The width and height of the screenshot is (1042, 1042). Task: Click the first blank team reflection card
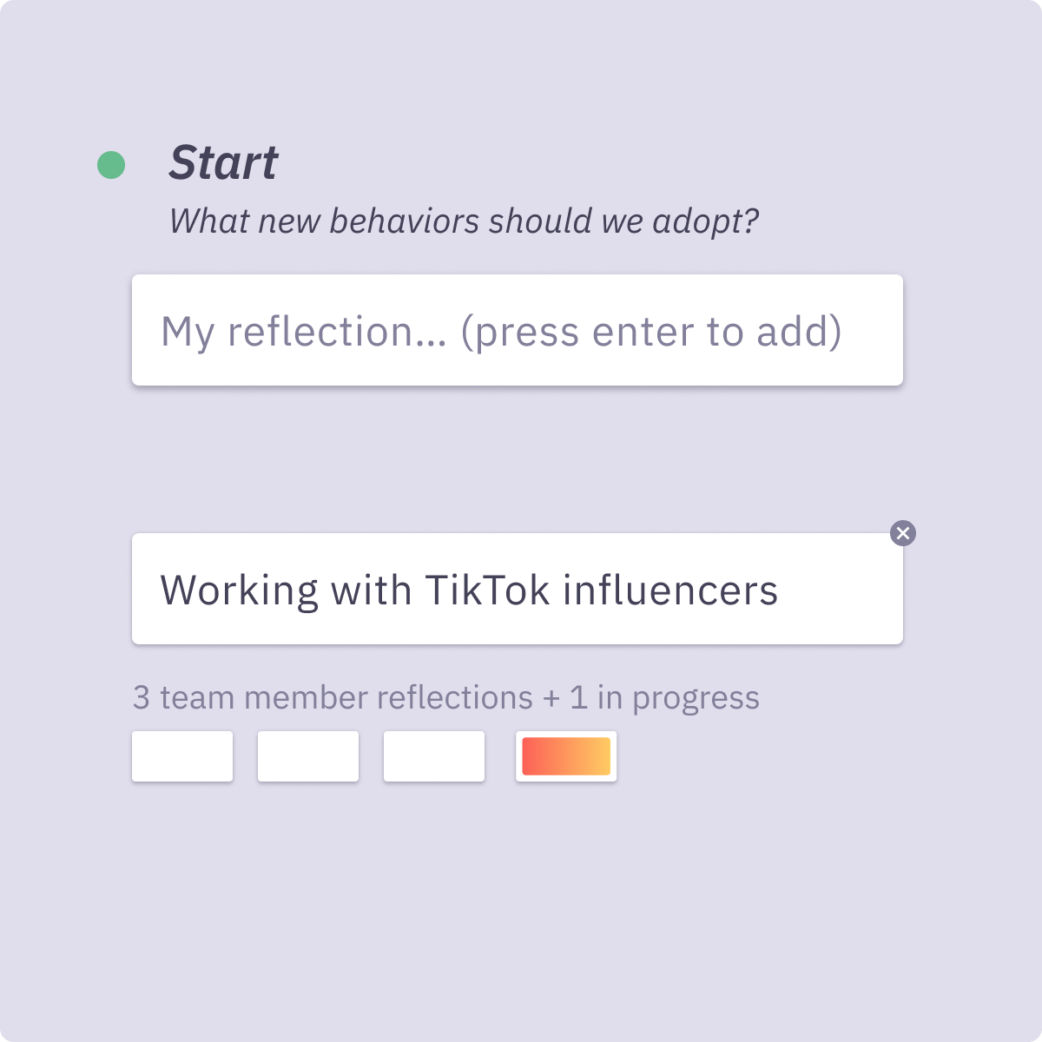182,756
